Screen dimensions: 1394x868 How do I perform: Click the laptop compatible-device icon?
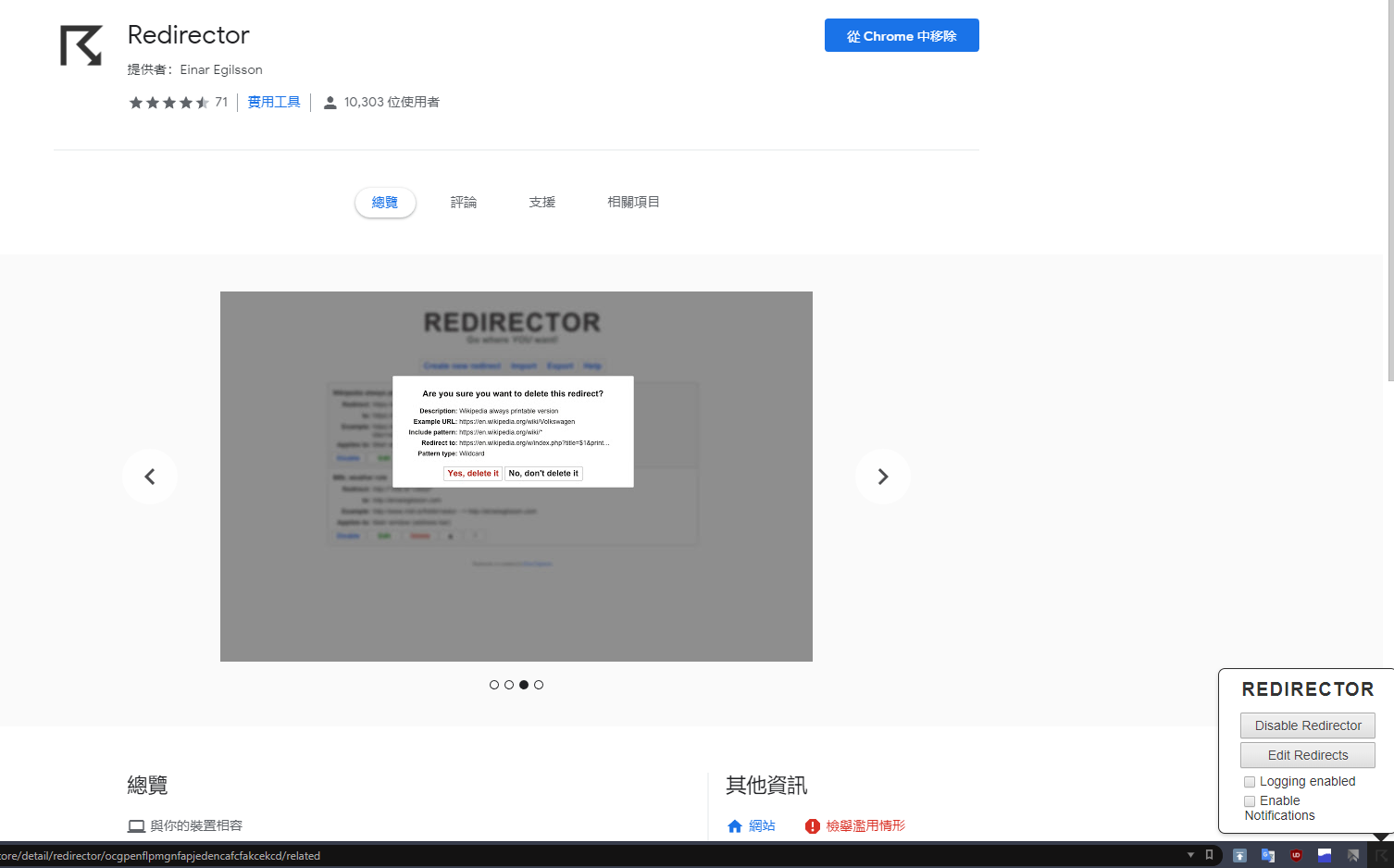click(x=136, y=826)
